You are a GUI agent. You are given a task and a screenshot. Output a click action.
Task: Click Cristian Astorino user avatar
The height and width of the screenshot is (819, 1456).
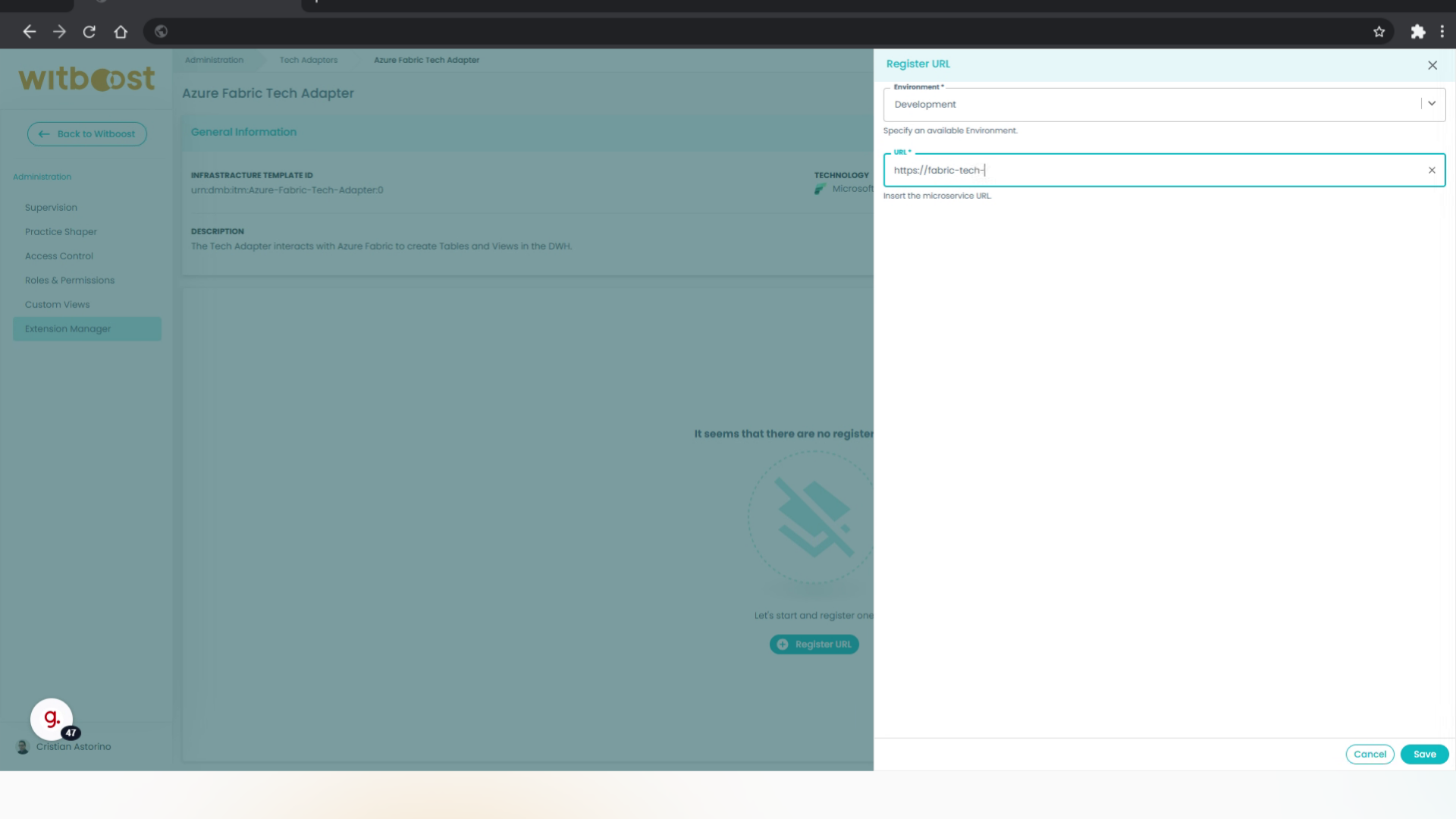[x=23, y=747]
